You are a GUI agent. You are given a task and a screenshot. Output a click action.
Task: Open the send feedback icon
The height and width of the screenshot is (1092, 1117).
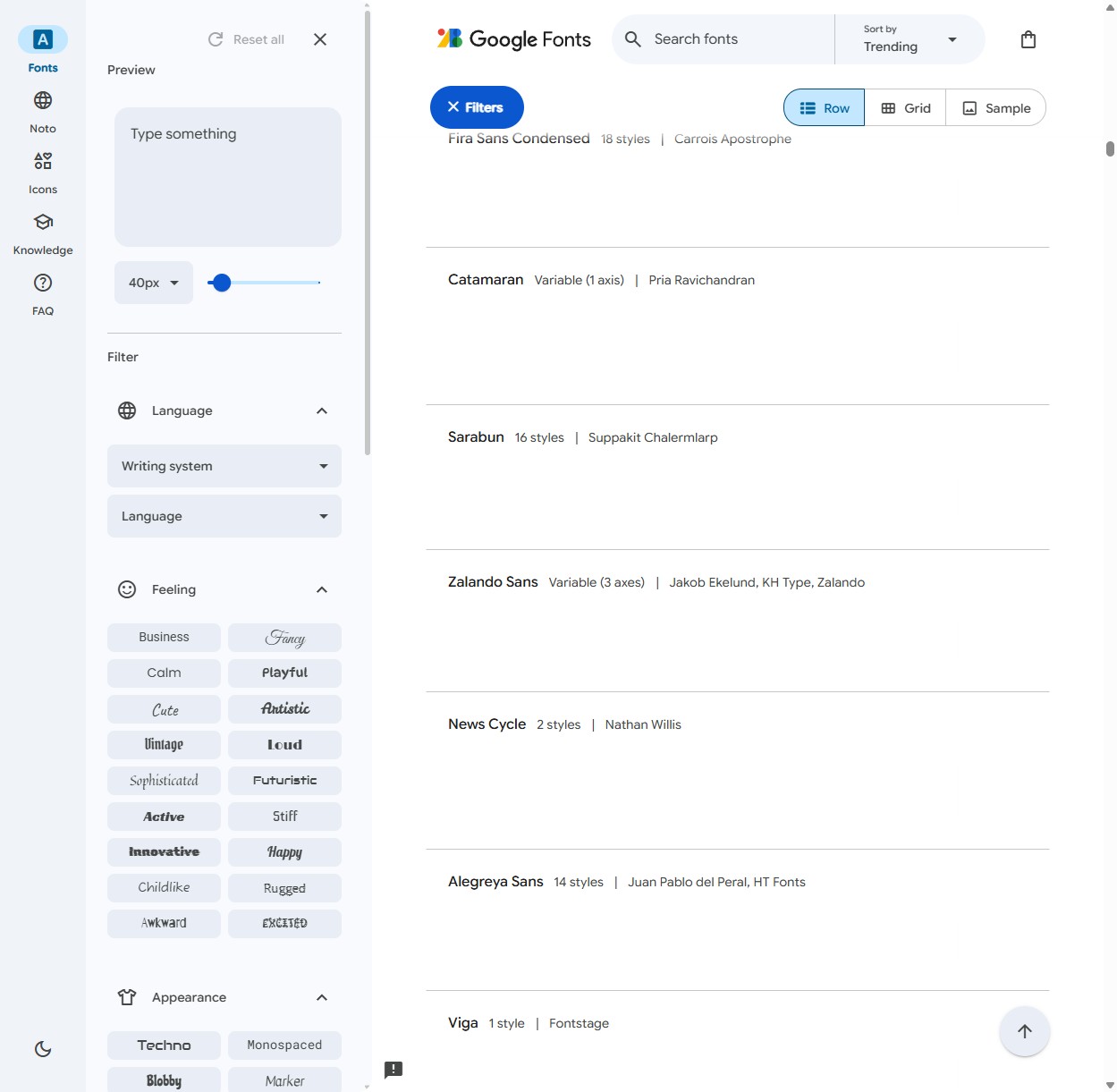[393, 1070]
